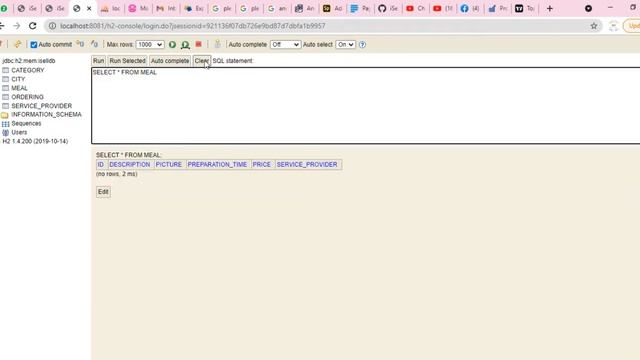Click CITY table name in tree
This screenshot has height=360, width=640.
click(18, 79)
